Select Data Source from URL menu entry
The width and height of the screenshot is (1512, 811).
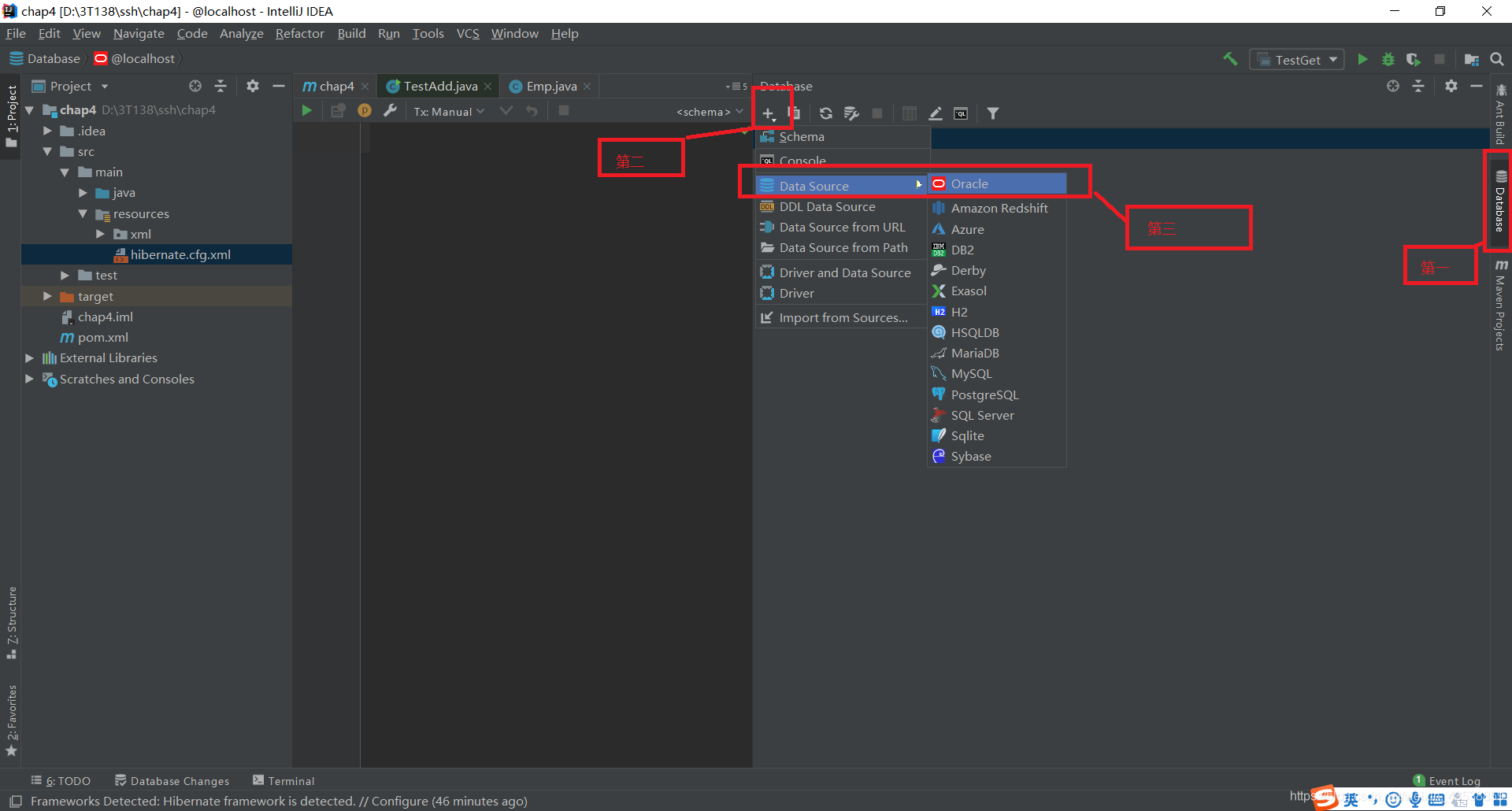841,227
